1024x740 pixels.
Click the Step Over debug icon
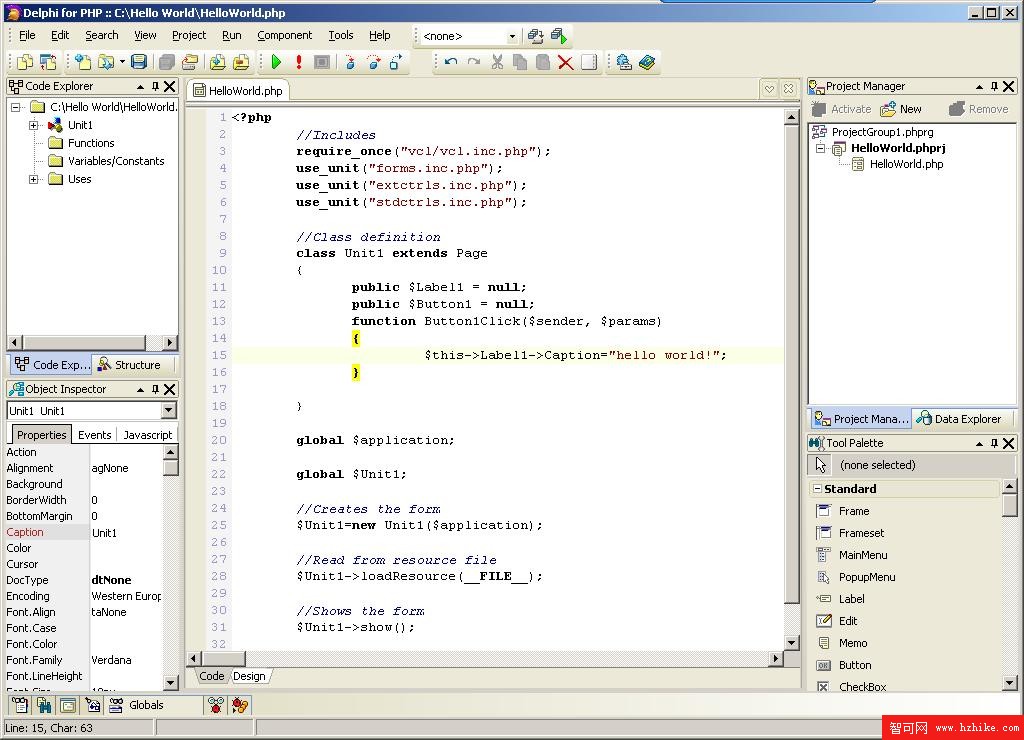coord(374,62)
